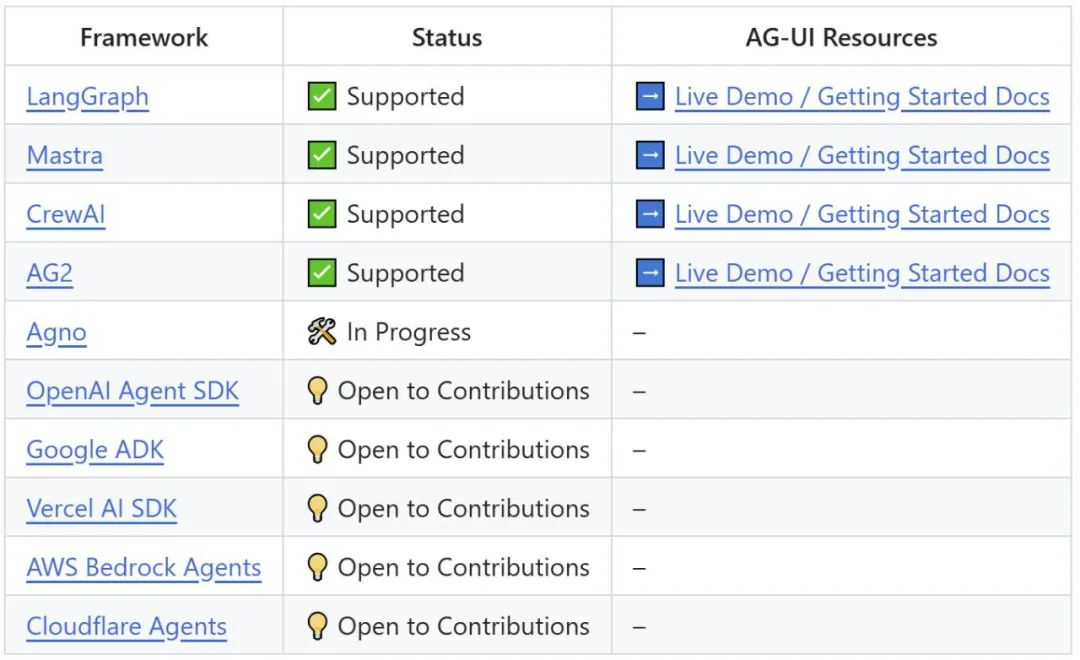This screenshot has width=1080, height=660.
Task: Click the blue arrow icon in AG2 row
Action: point(650,273)
